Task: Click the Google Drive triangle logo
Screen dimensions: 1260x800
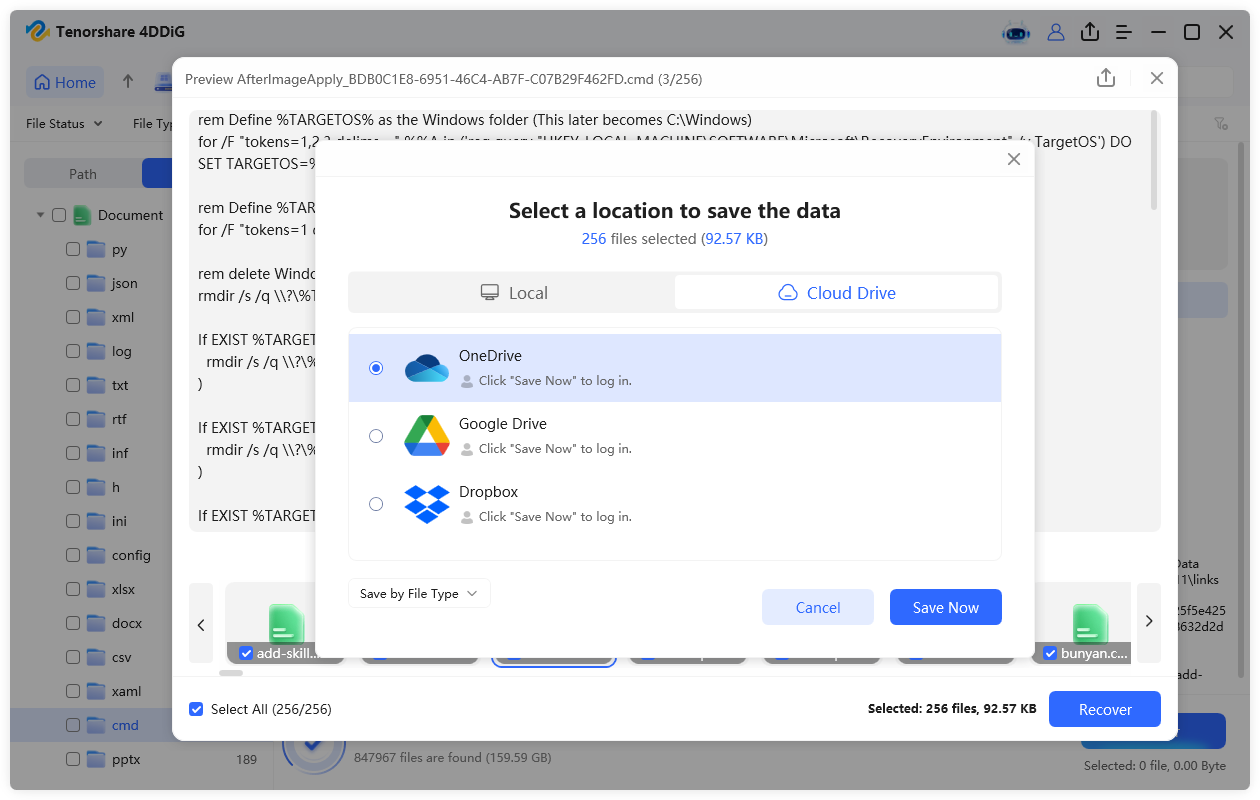Action: point(427,436)
